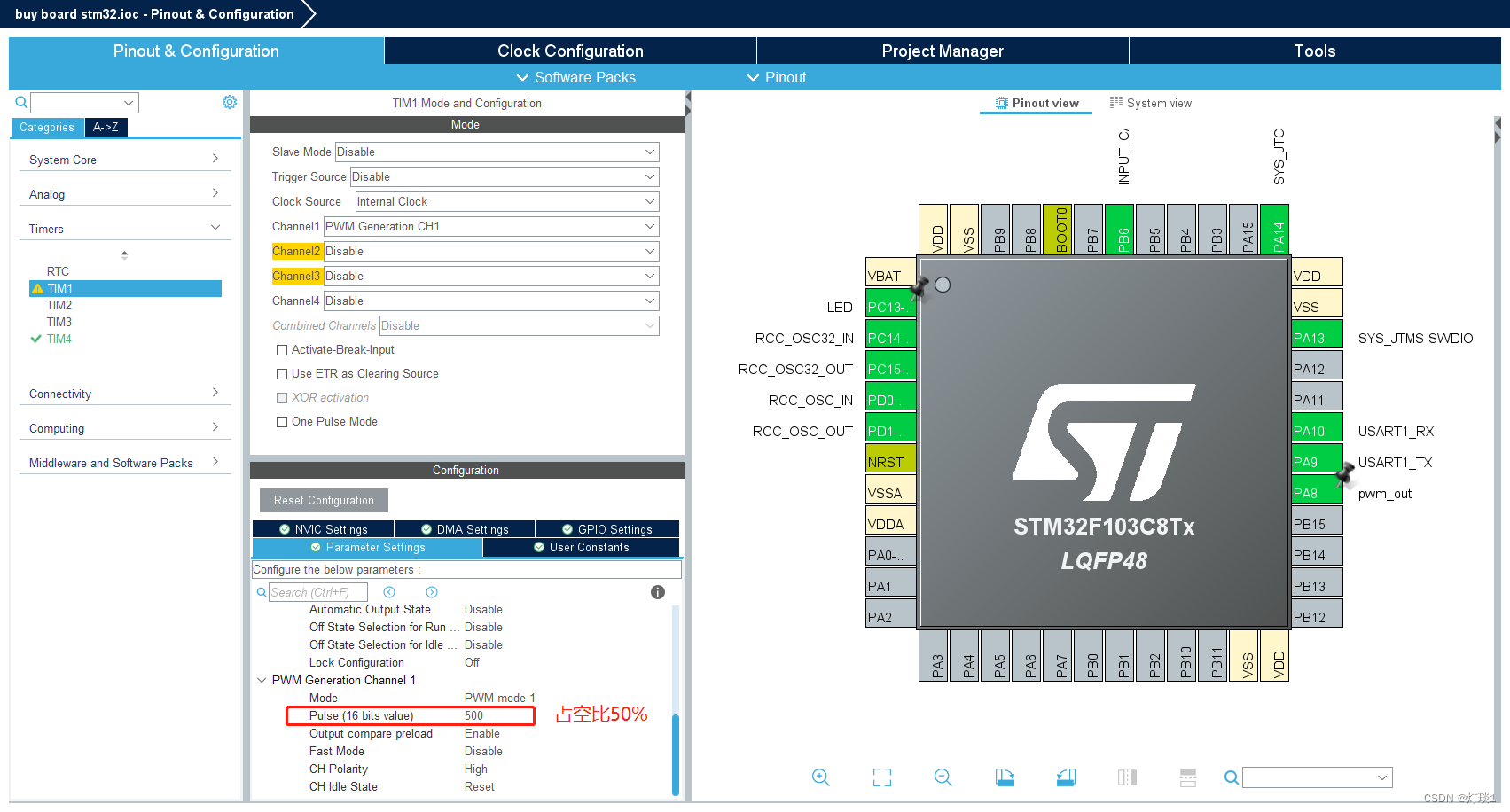Check the One Pulse Mode option
Screen dimensions: 1510x812
(282, 421)
